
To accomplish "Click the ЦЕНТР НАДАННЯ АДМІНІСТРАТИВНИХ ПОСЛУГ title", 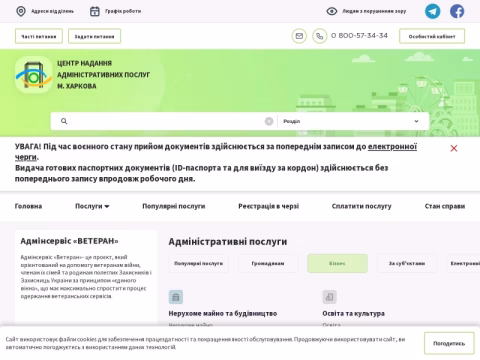I will click(103, 75).
